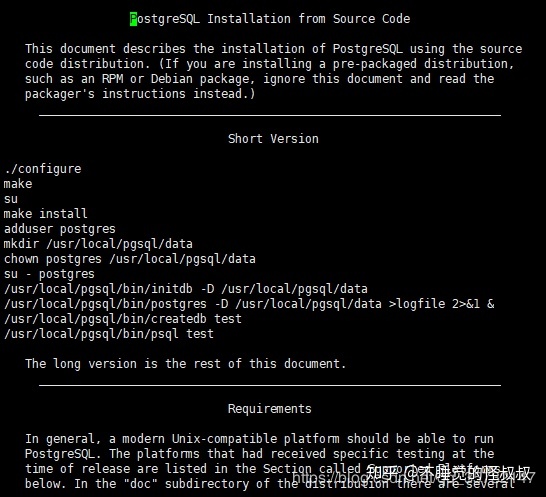Click the title 'PostgreSQL Installation from Source Code'
546x497 pixels.
[x=270, y=19]
